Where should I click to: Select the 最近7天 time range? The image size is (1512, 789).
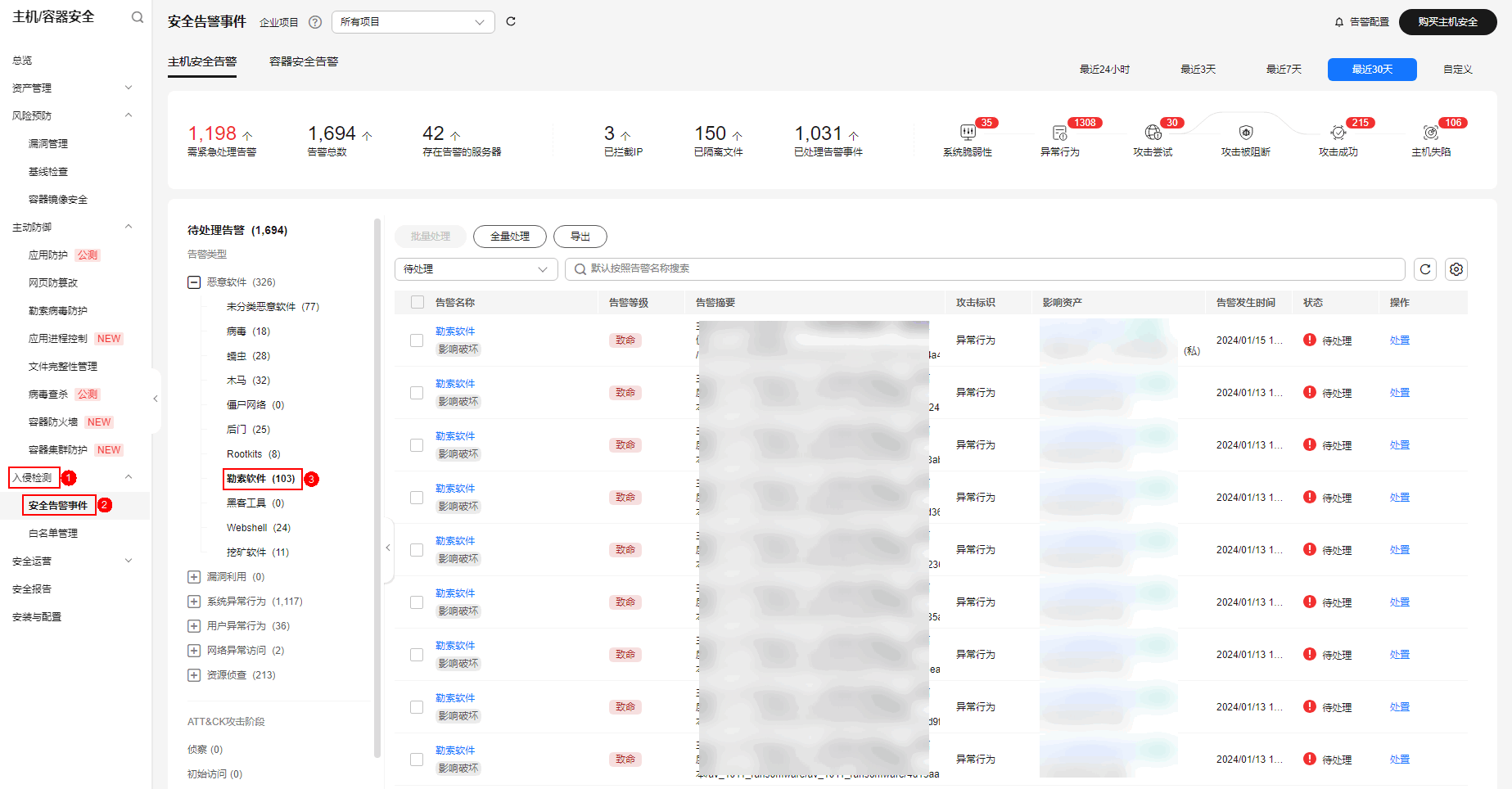tap(1284, 70)
